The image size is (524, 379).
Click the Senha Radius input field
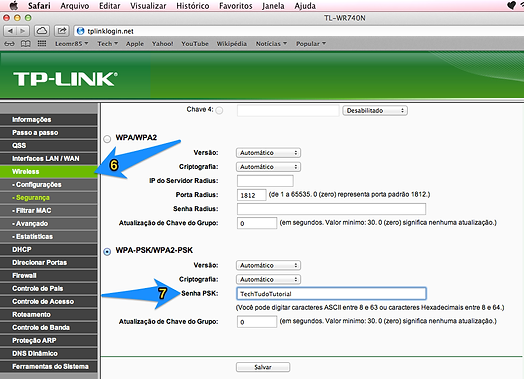click(x=331, y=209)
